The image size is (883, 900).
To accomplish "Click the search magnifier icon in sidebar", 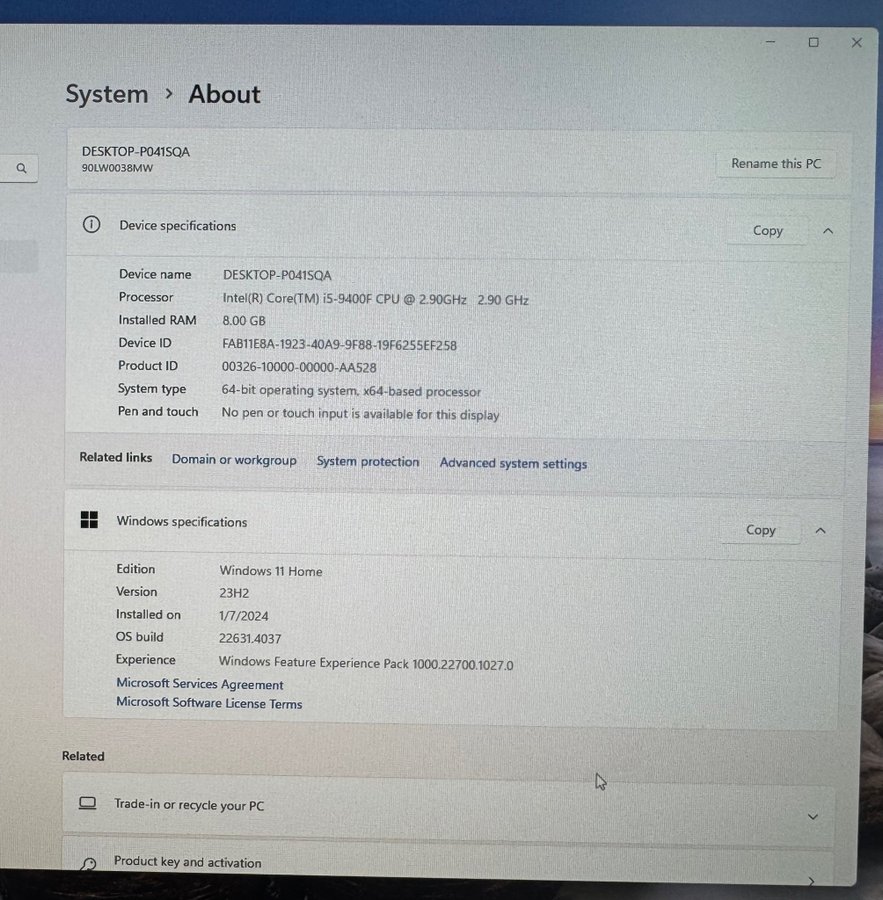I will coord(21,169).
